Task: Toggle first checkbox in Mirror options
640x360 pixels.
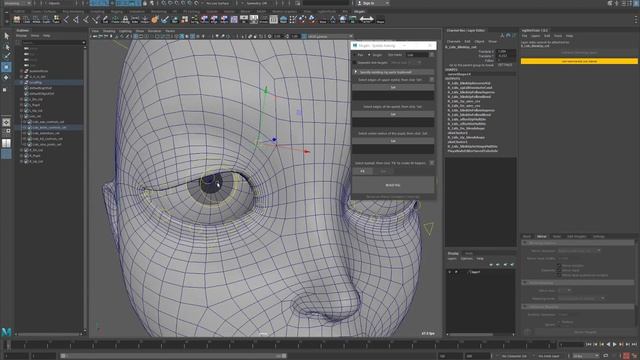Action: coord(559,266)
